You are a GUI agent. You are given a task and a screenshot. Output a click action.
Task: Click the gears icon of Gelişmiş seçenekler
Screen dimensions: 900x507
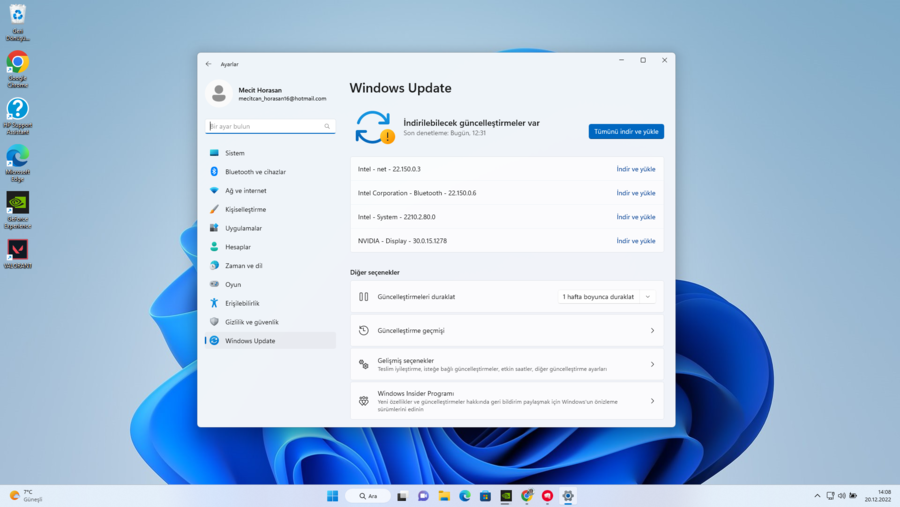coord(364,365)
